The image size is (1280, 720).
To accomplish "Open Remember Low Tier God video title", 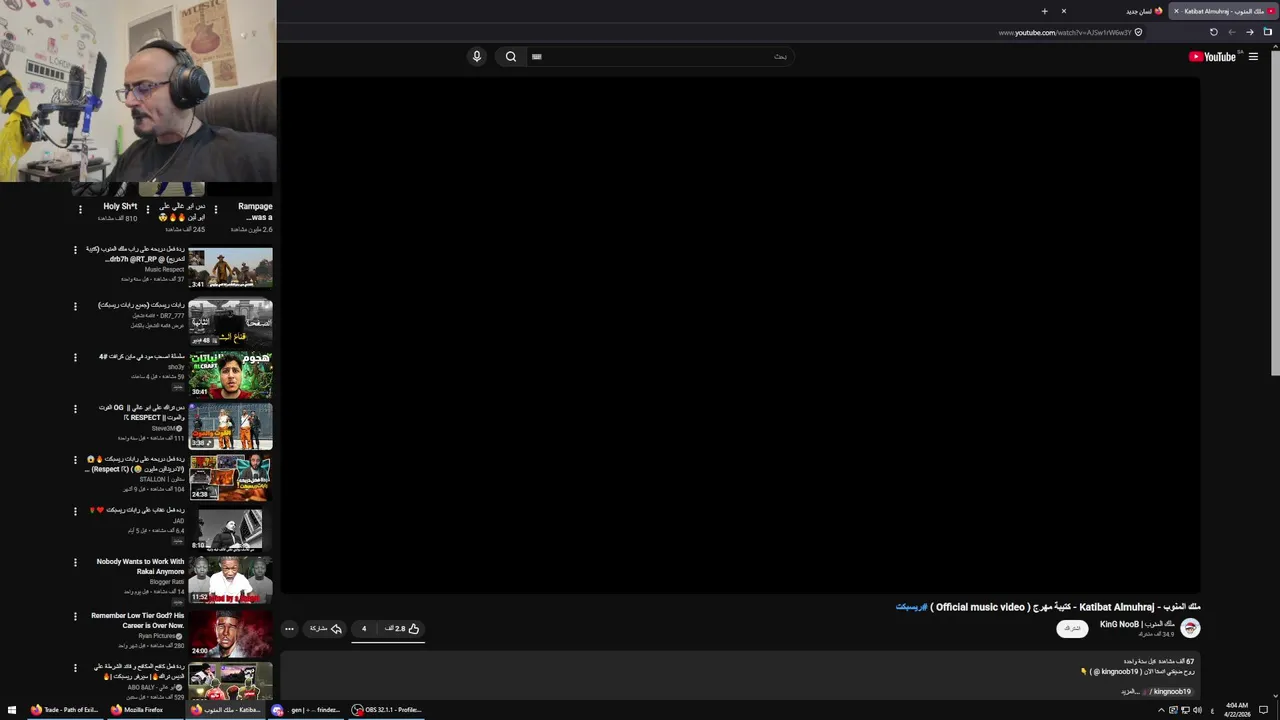I will (x=138, y=621).
